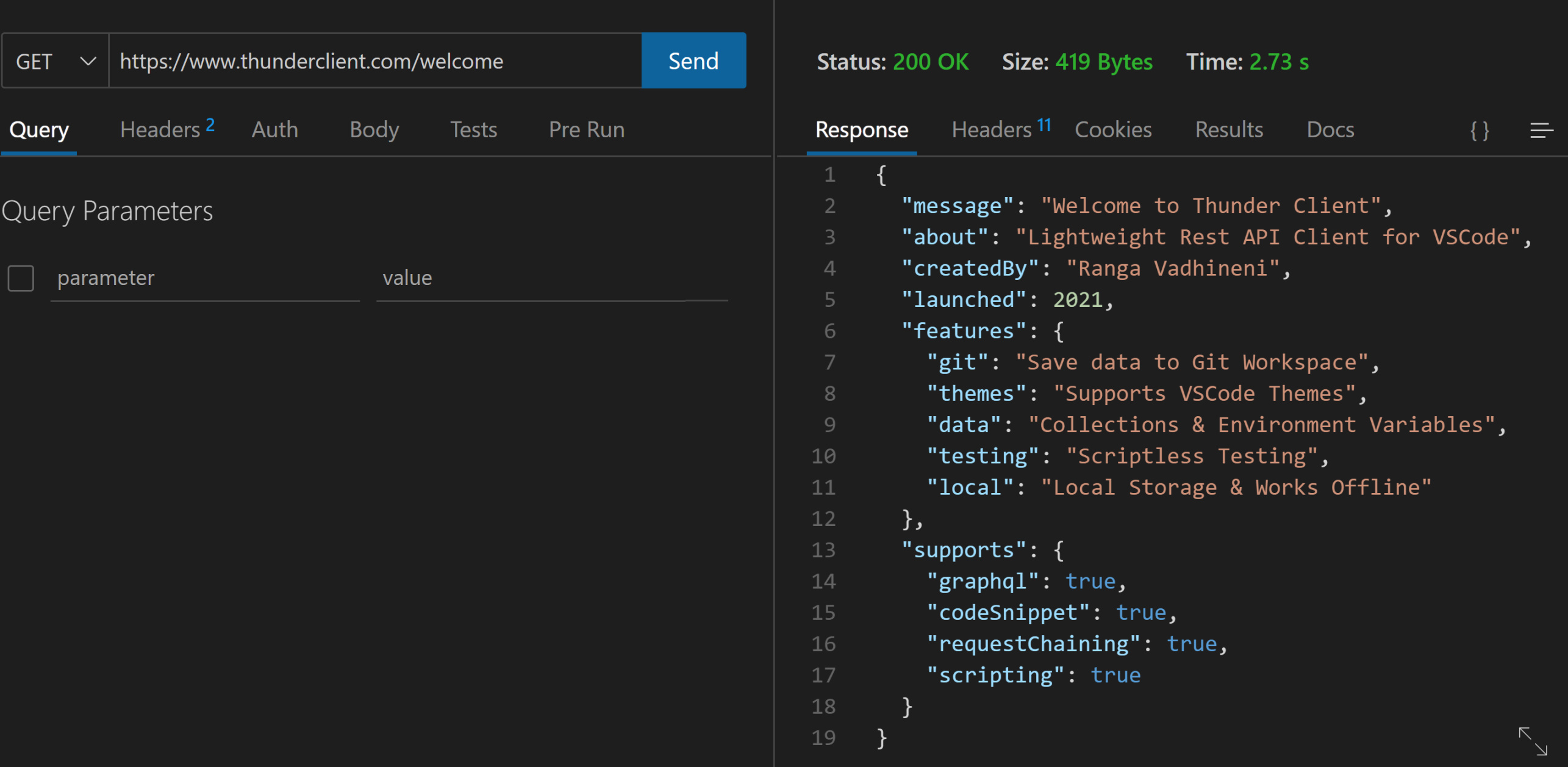Click the expand response arrows icon
This screenshot has height=767, width=1568.
(1532, 741)
